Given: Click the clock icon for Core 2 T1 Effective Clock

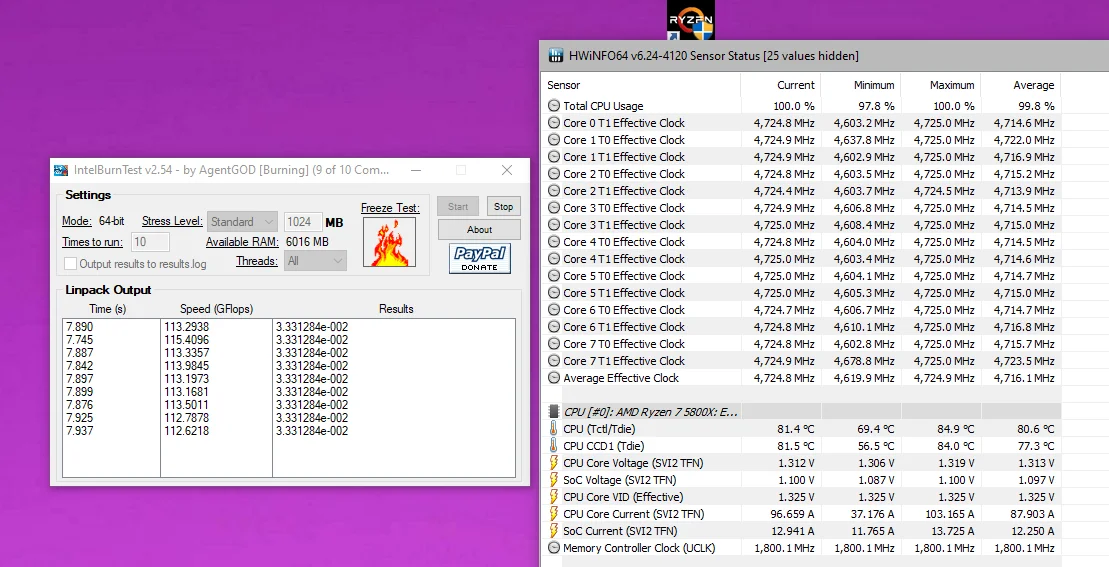Looking at the screenshot, I should click(554, 191).
